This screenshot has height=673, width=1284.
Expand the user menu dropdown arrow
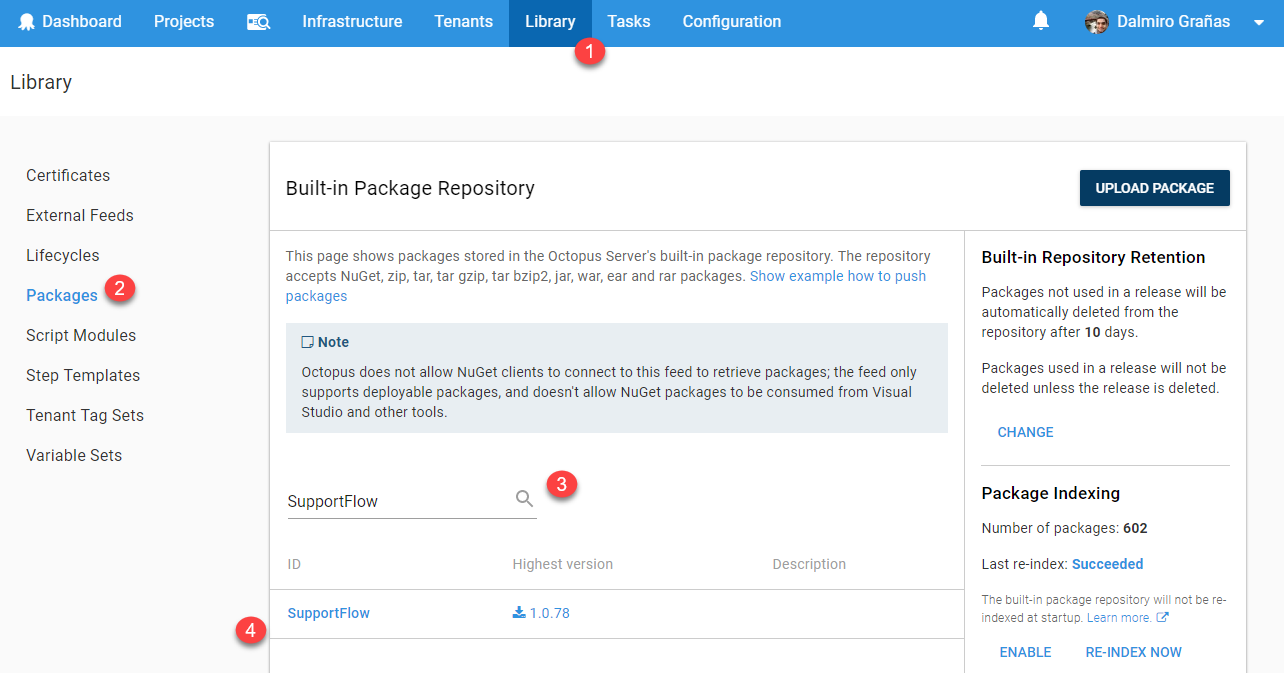click(1258, 23)
